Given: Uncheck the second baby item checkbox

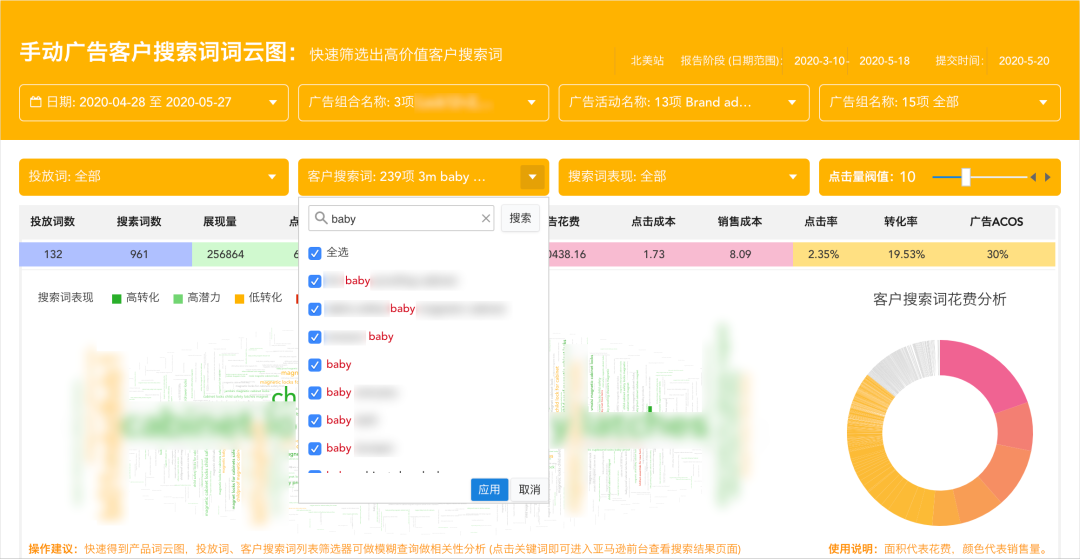Looking at the screenshot, I should point(315,309).
